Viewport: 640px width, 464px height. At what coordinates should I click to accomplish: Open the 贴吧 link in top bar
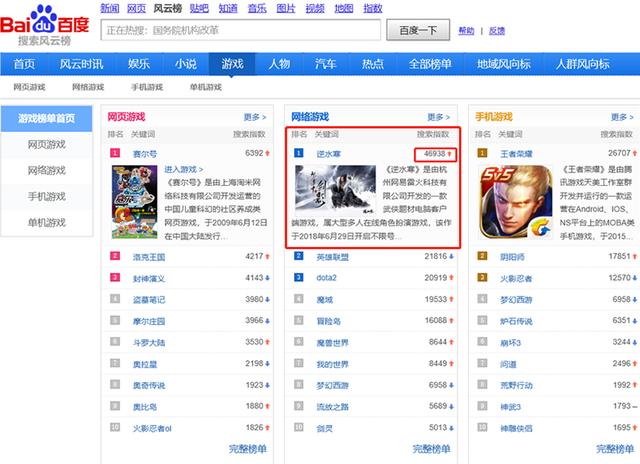185,8
